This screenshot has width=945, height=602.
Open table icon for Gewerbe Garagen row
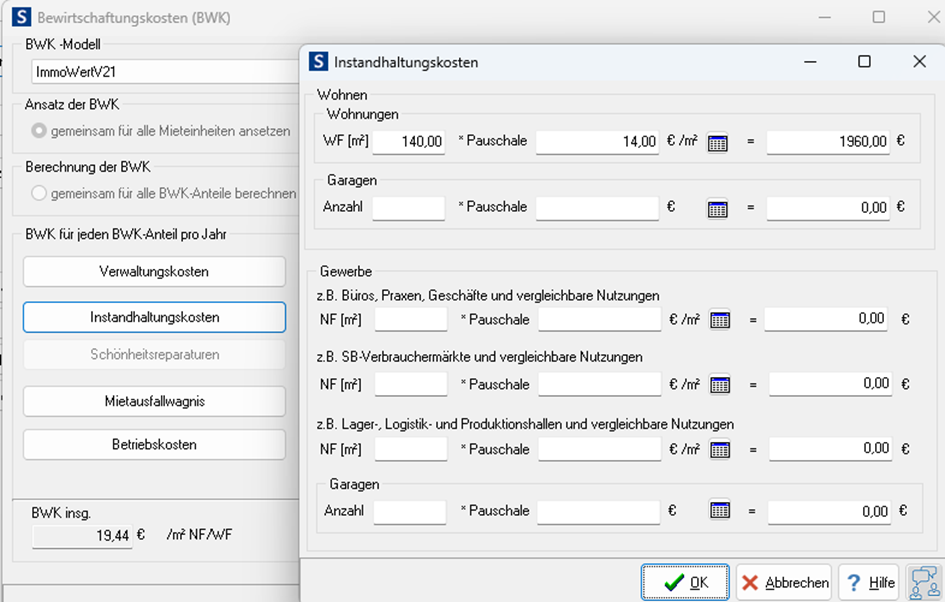tap(719, 511)
